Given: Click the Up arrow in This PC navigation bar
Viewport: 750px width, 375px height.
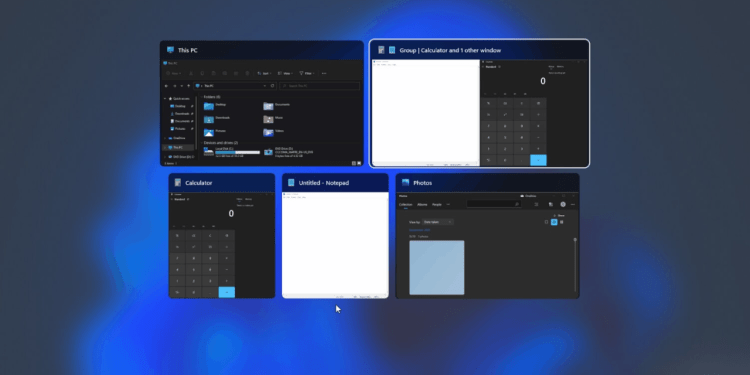Looking at the screenshot, I should pyautogui.click(x=188, y=86).
